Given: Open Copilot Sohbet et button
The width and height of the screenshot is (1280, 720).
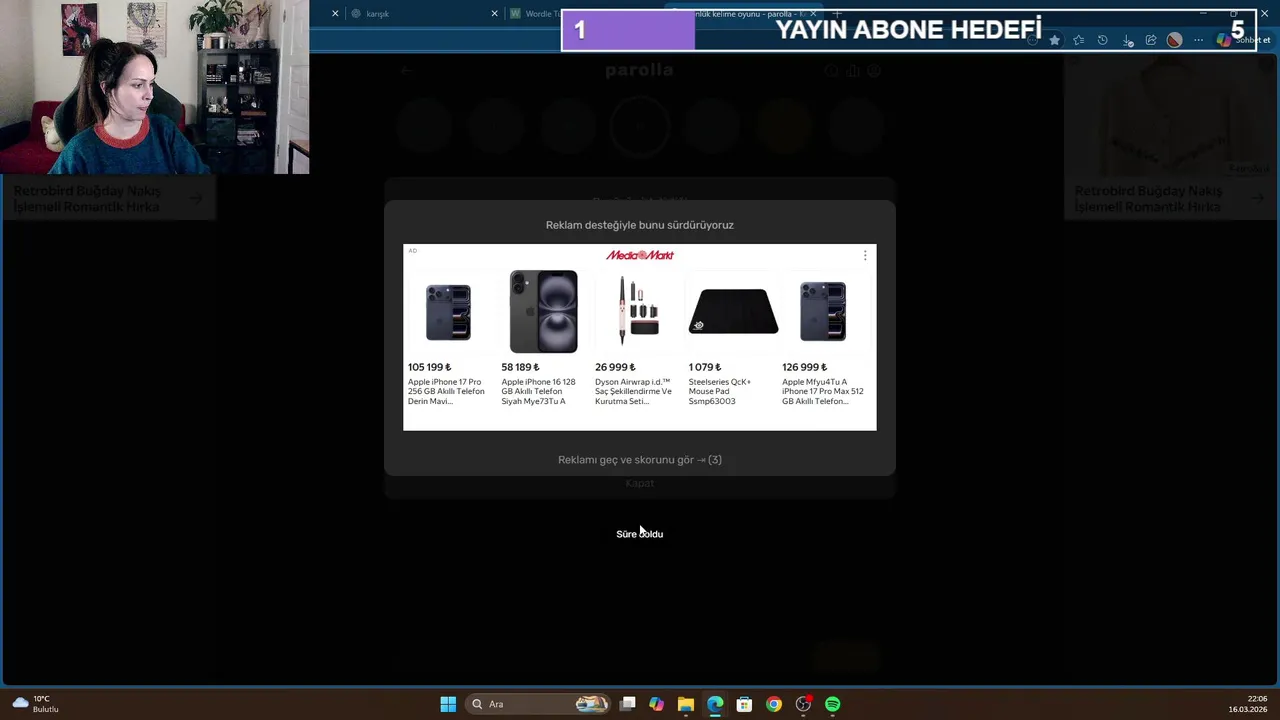Looking at the screenshot, I should point(1242,40).
